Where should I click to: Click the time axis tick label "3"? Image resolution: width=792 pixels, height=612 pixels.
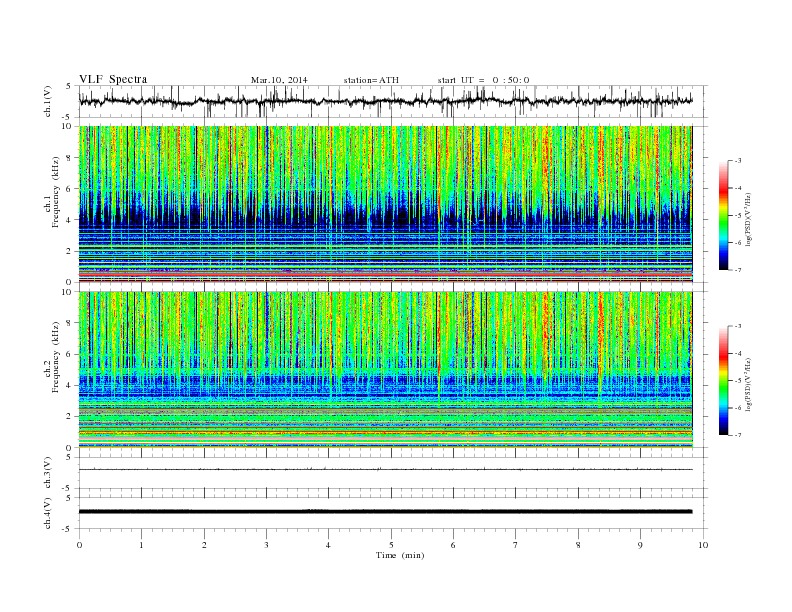point(266,545)
